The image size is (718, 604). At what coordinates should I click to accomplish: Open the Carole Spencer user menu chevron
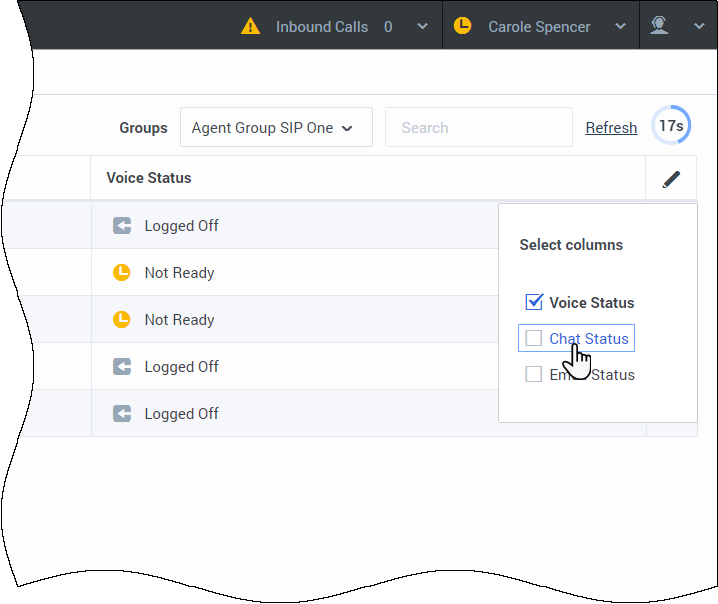coord(620,27)
